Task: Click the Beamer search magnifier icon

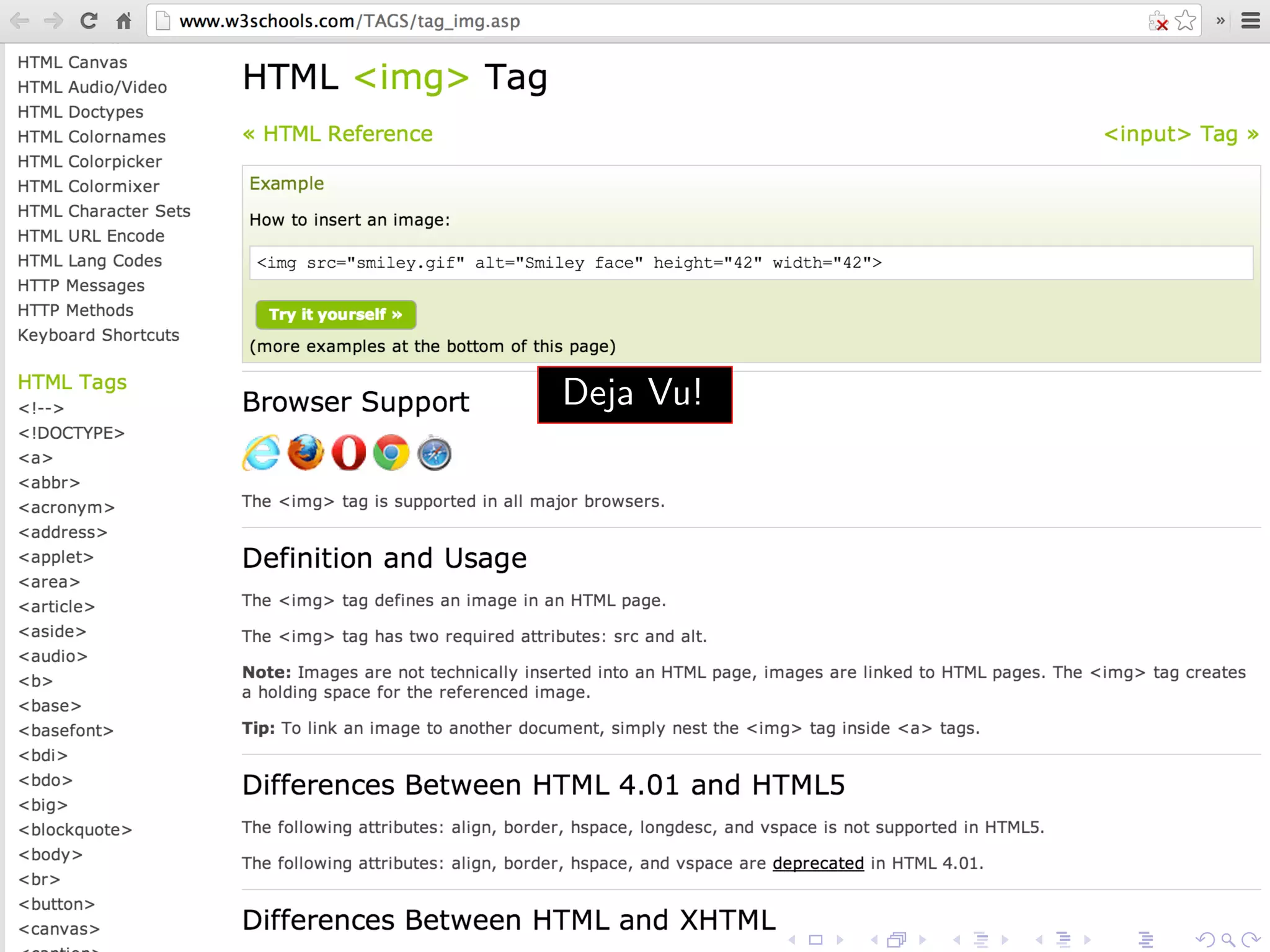Action: tap(1227, 940)
